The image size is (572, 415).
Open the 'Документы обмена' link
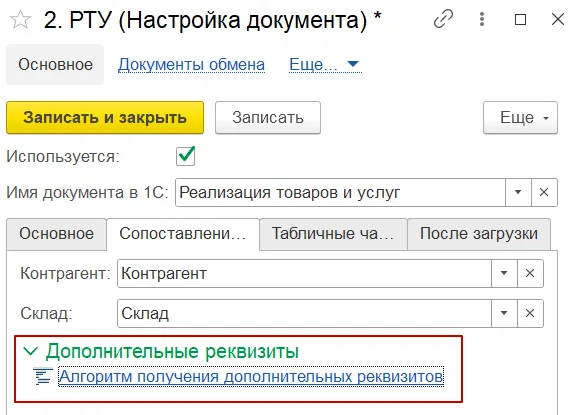(x=191, y=65)
